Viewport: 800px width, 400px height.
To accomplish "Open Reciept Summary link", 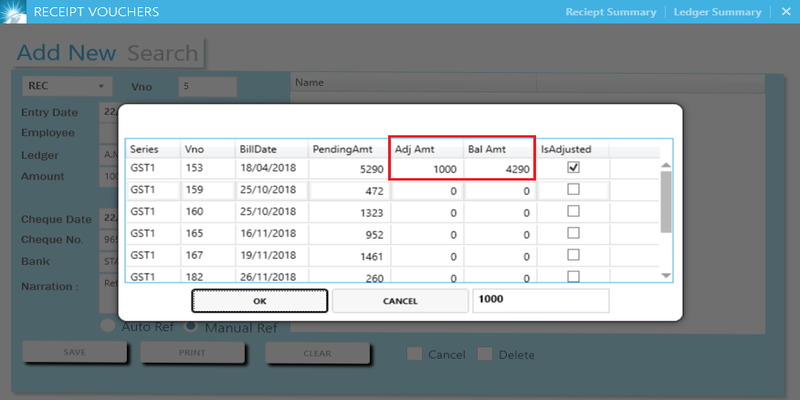I will [611, 12].
